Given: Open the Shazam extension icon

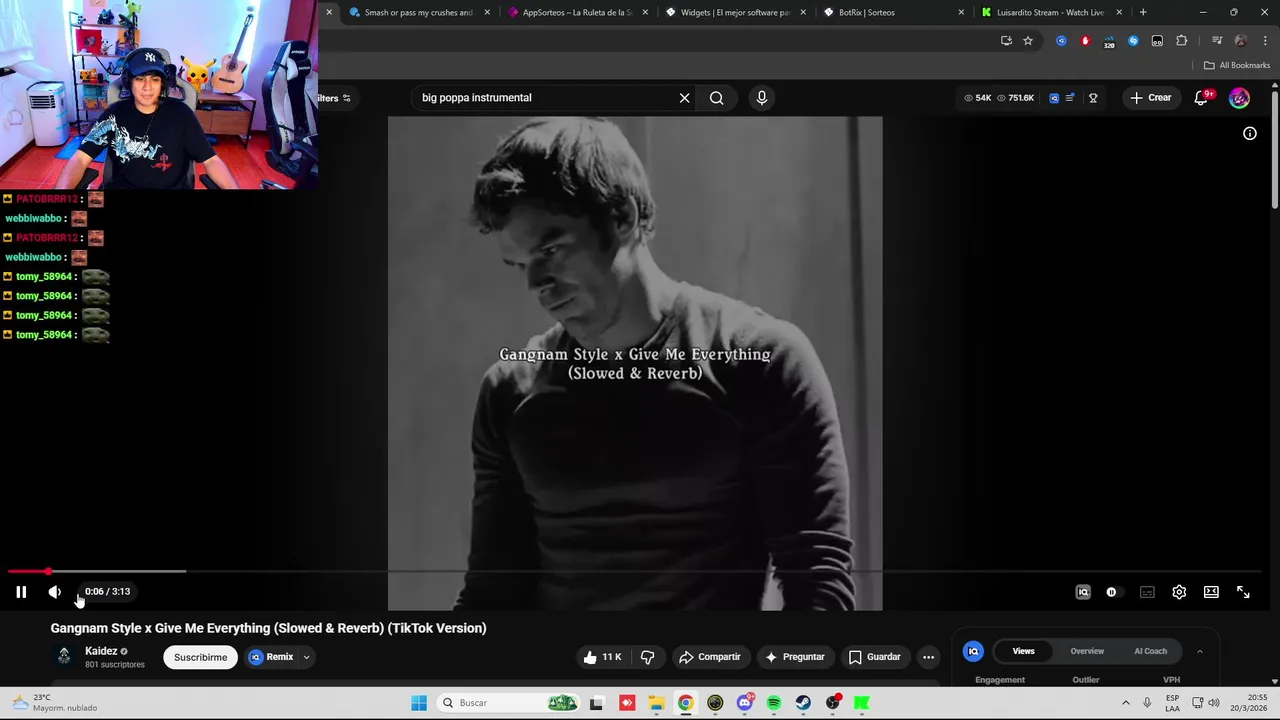Looking at the screenshot, I should (1133, 41).
